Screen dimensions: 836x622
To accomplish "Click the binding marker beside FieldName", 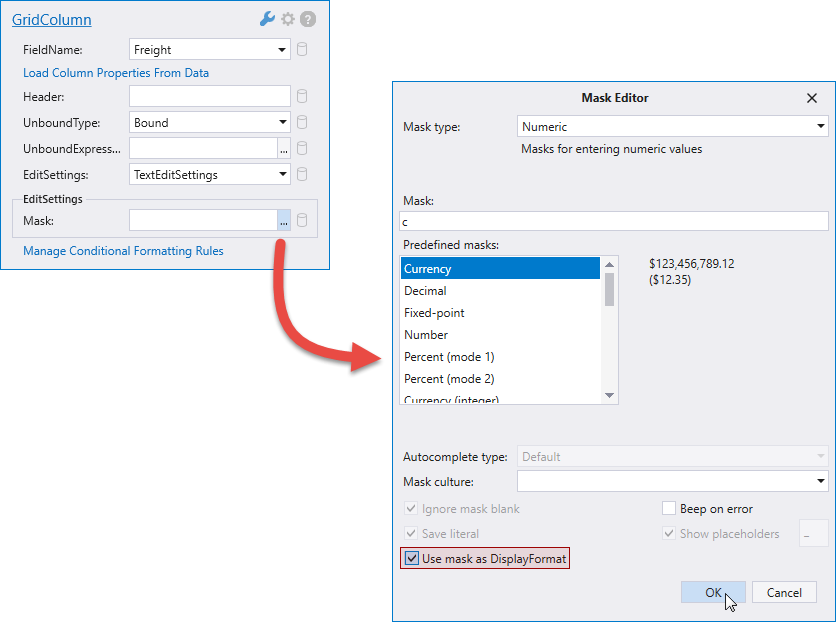I will 303,49.
